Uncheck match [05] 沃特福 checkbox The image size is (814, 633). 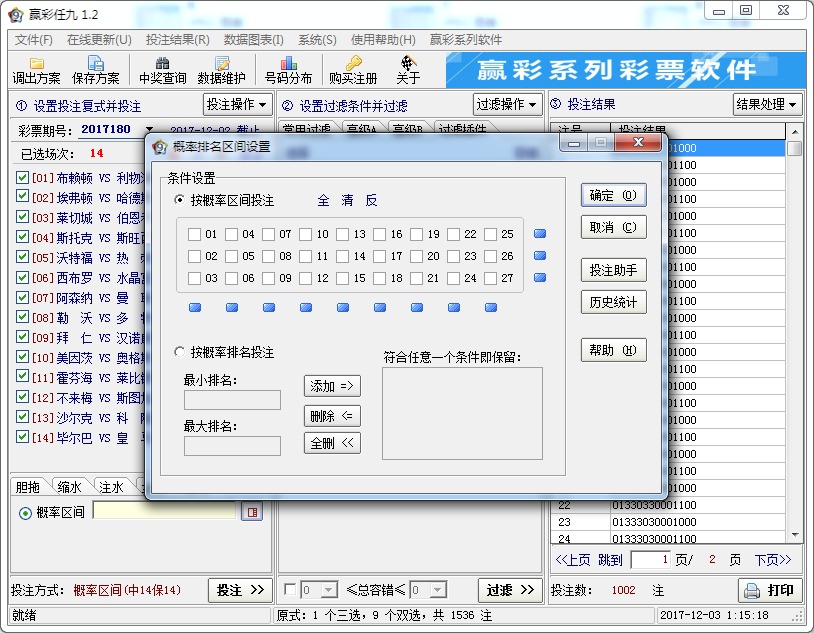point(22,254)
